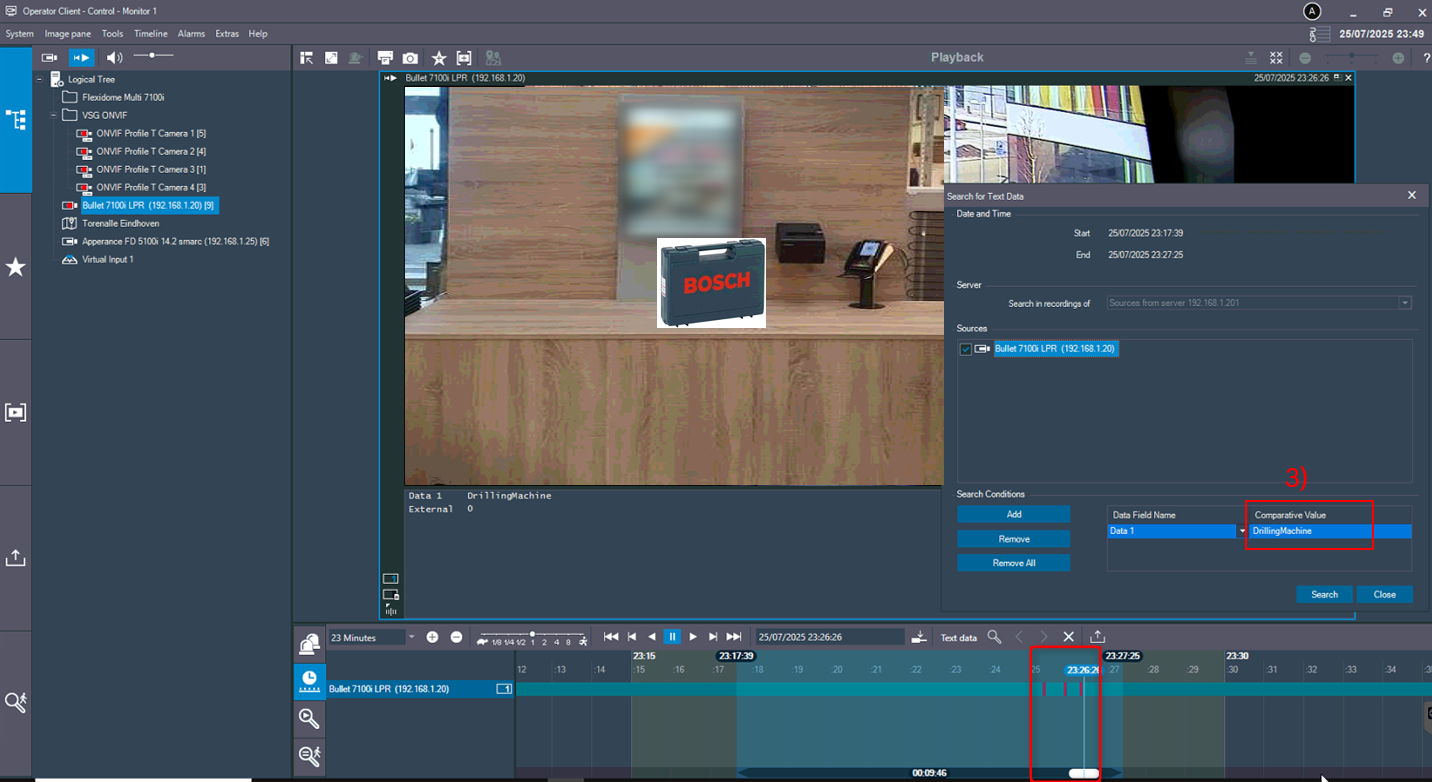Collapse the VSG ONVIF folder
The width and height of the screenshot is (1432, 782).
(x=54, y=115)
